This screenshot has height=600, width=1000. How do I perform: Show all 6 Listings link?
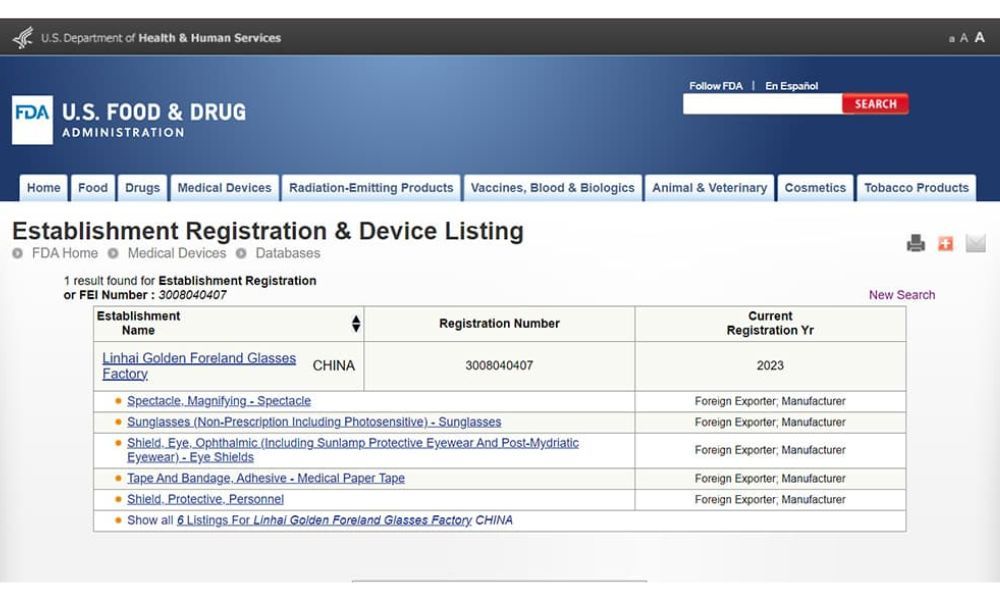(x=324, y=520)
